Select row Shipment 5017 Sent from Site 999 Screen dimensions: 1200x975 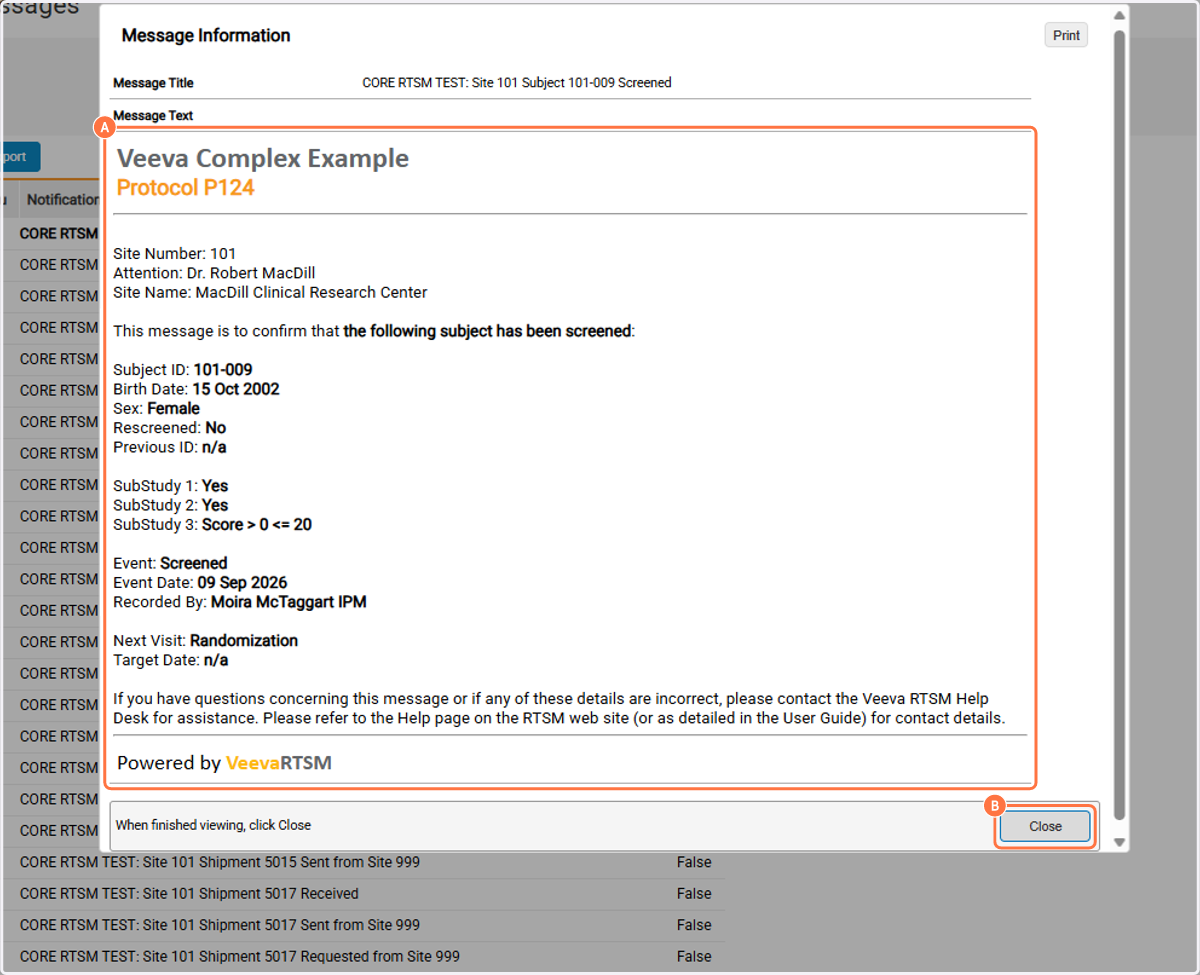363,925
